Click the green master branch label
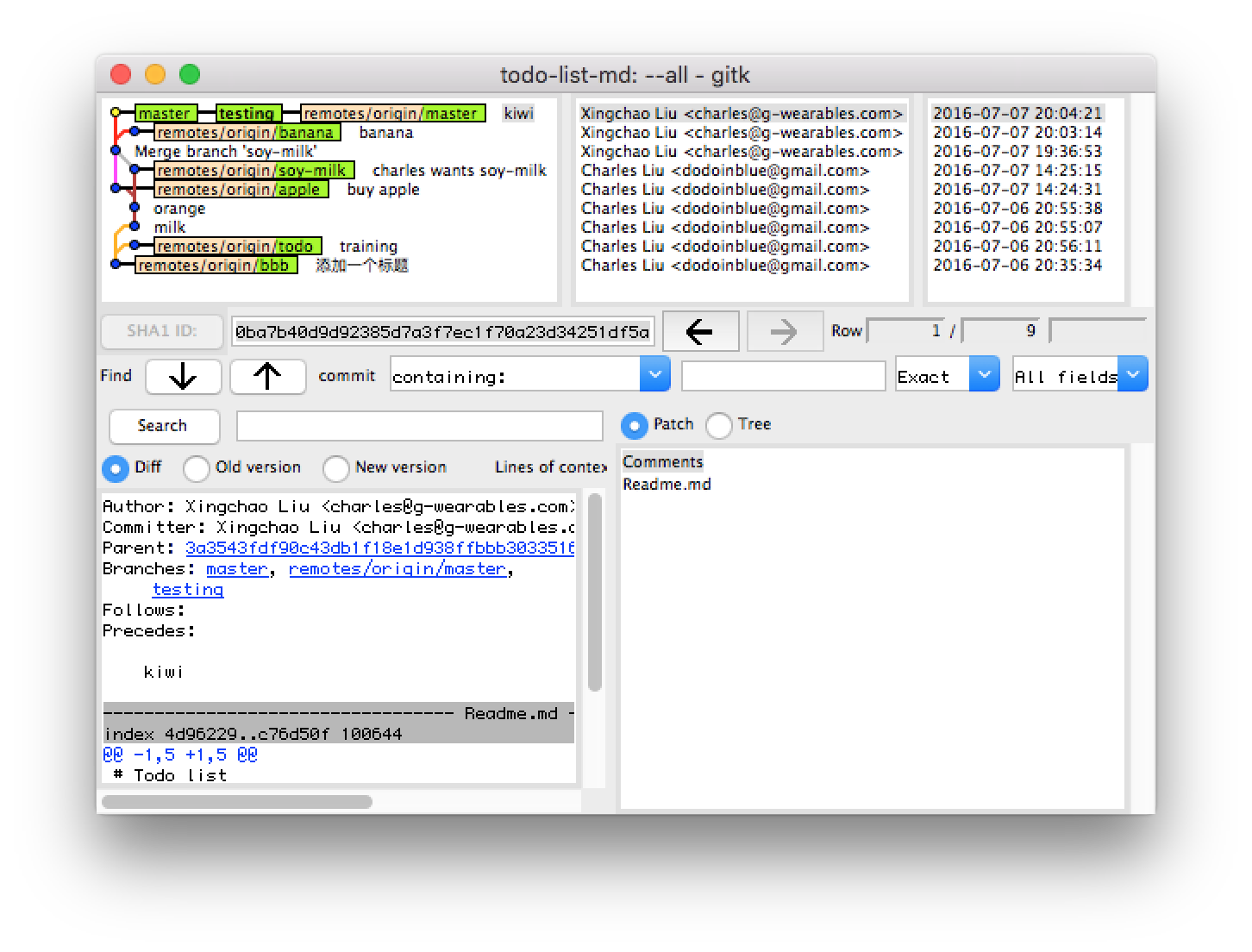1252x952 pixels. 165,114
